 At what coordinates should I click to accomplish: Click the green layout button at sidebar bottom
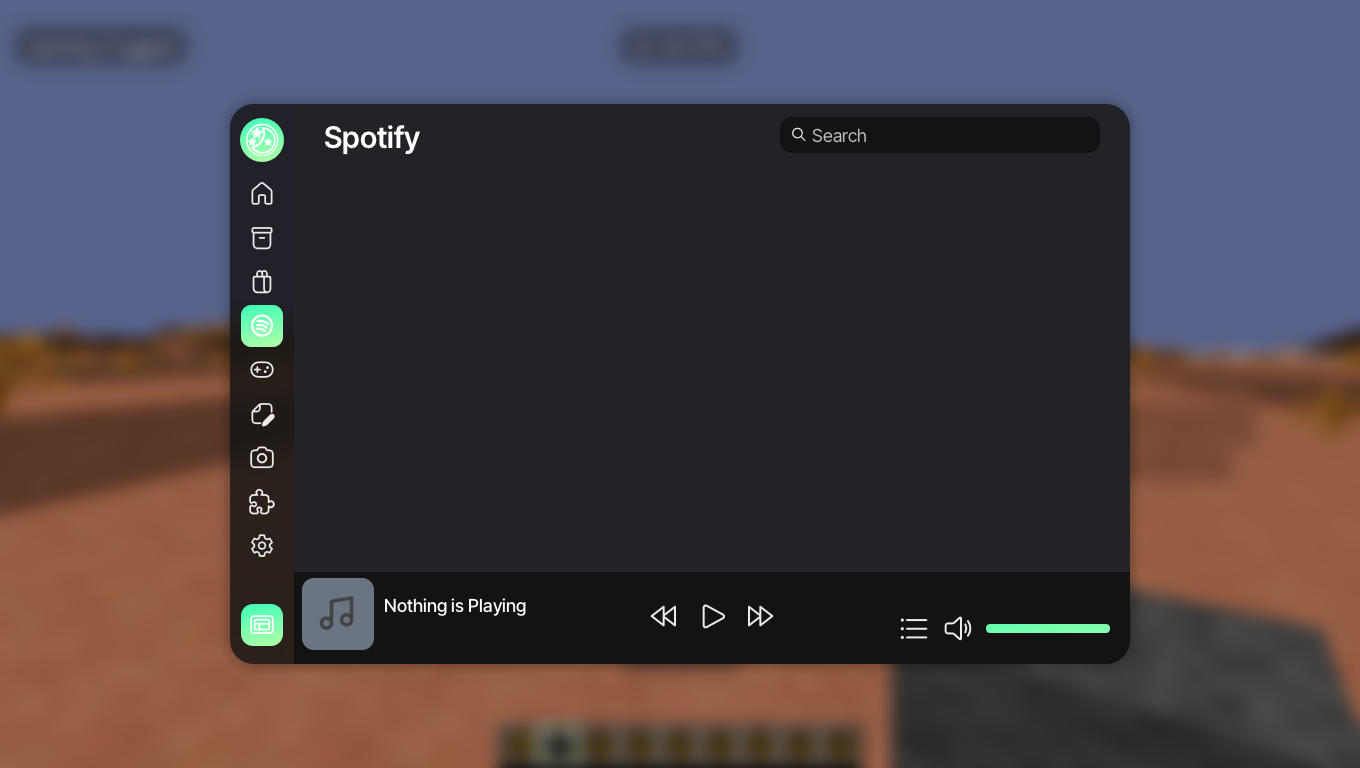(262, 625)
